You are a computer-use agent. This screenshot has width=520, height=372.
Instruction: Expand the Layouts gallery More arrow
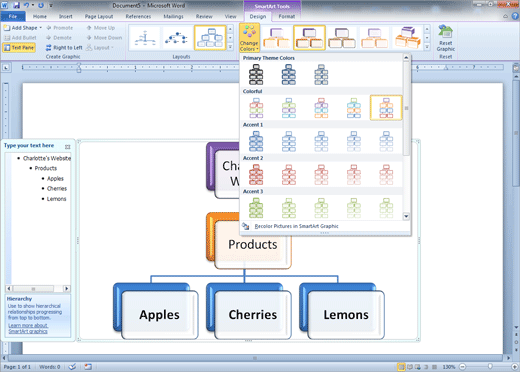[230, 47]
